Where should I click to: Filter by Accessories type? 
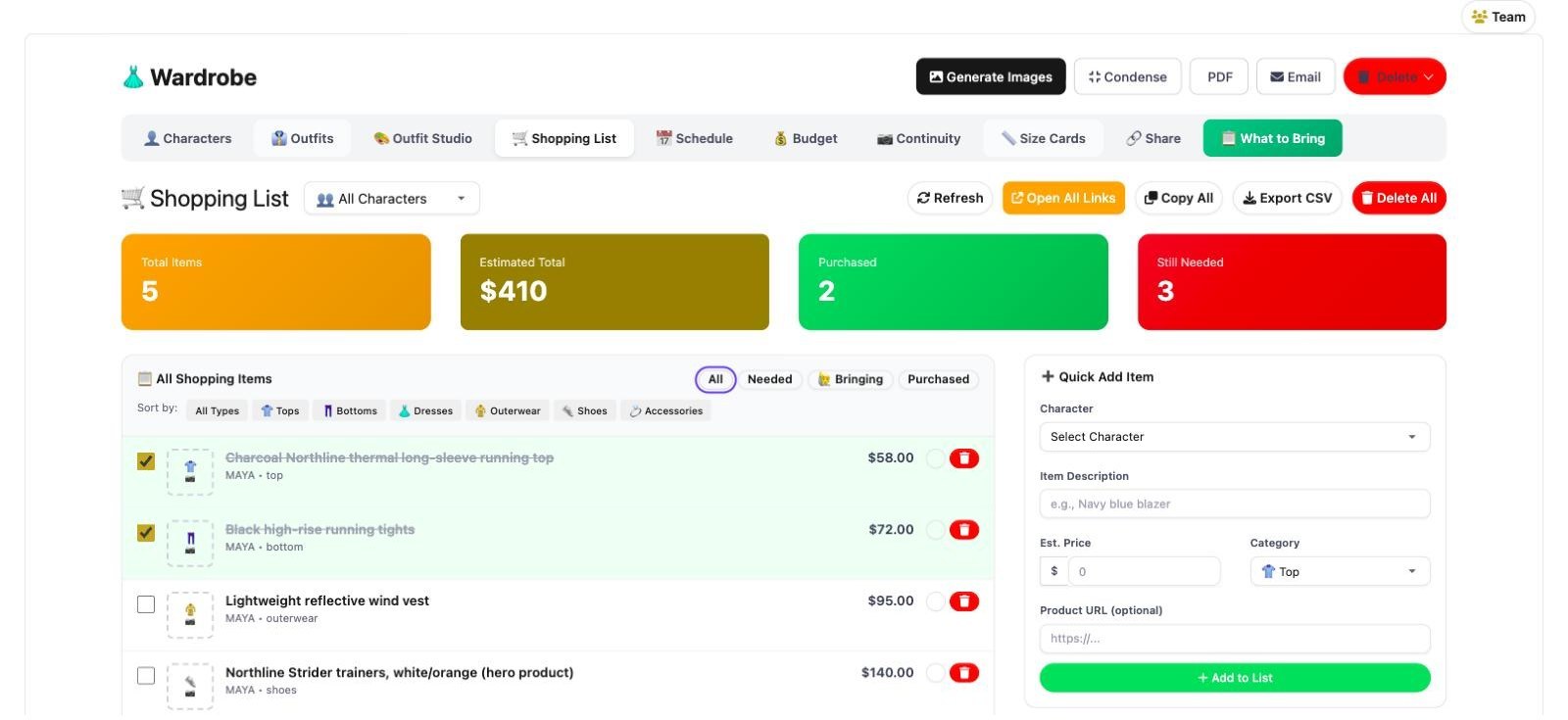666,411
